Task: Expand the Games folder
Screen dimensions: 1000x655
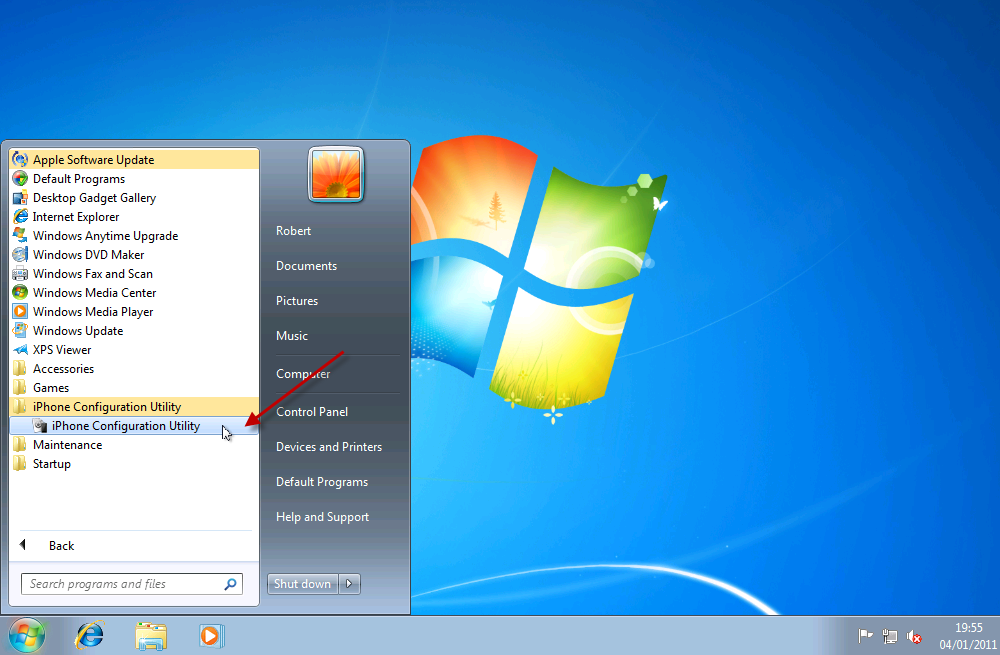Action: click(51, 388)
